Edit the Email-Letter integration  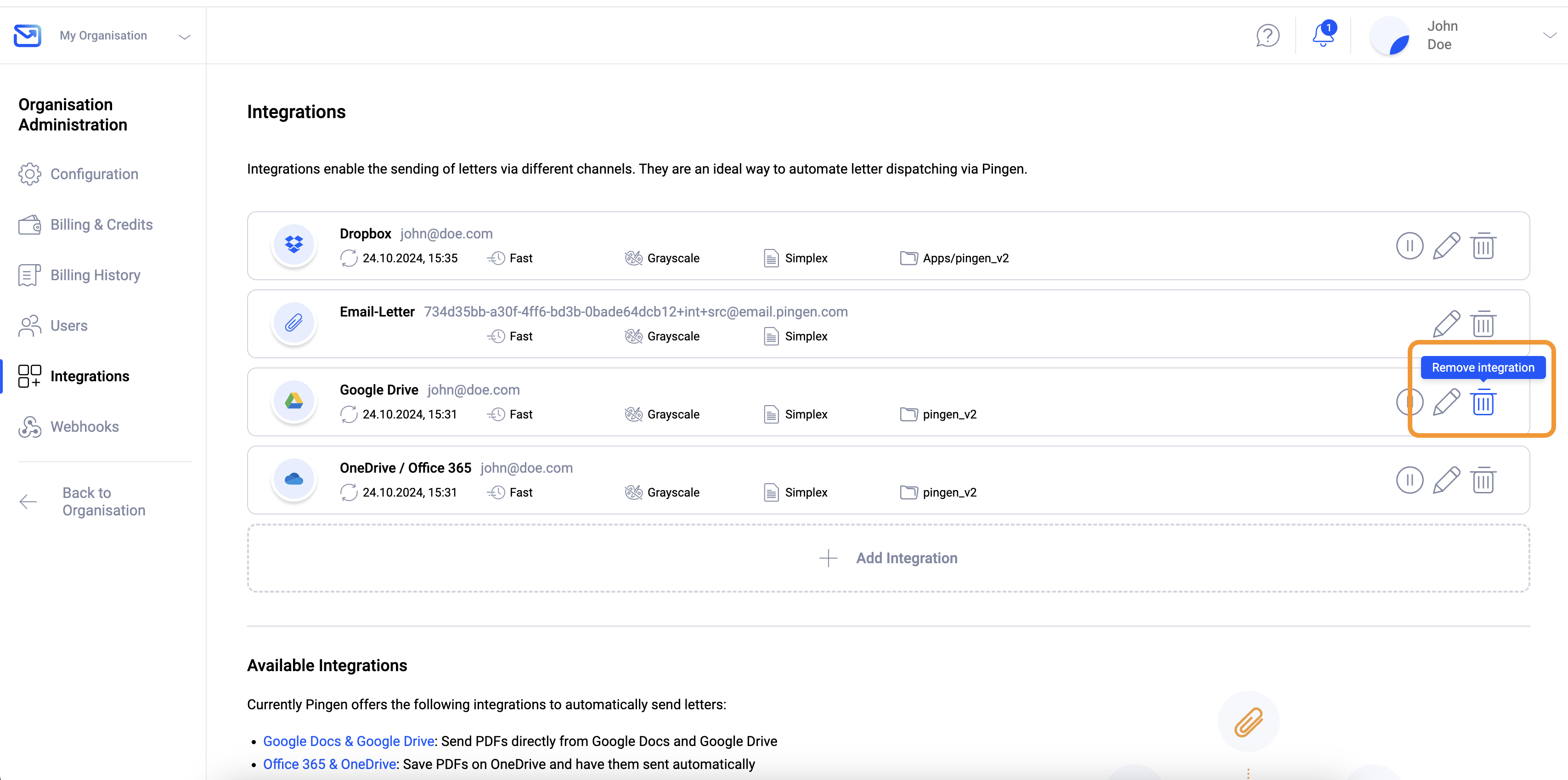tap(1446, 324)
